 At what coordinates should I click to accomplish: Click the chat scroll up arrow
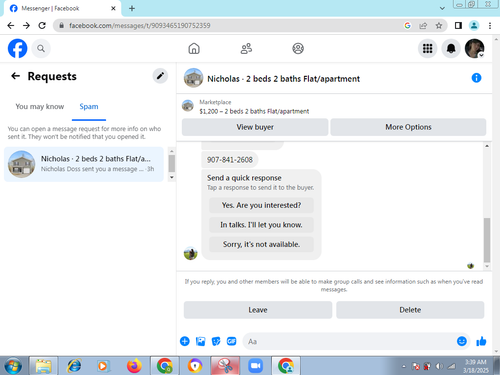tap(487, 146)
